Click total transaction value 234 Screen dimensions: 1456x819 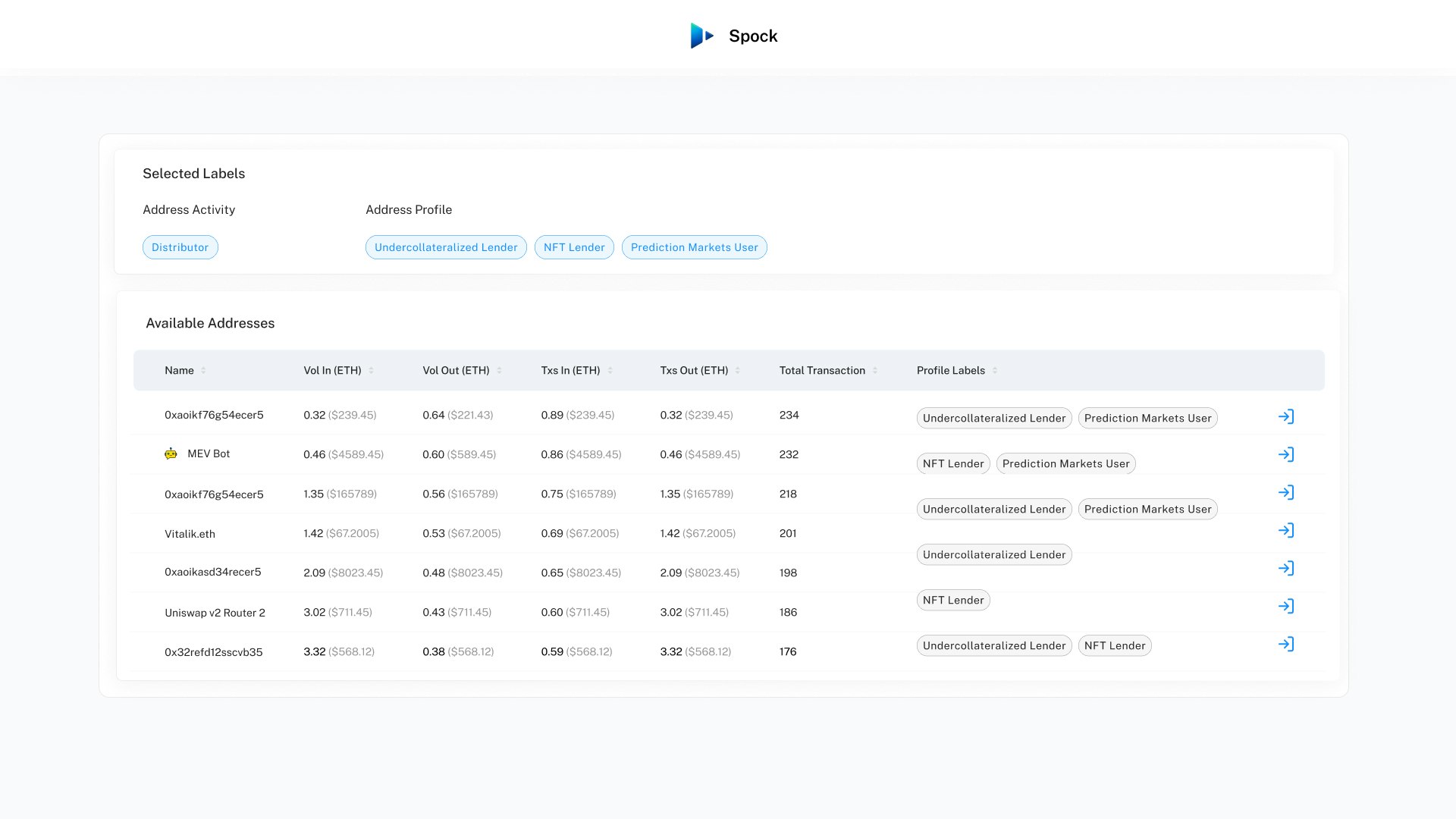pos(789,415)
